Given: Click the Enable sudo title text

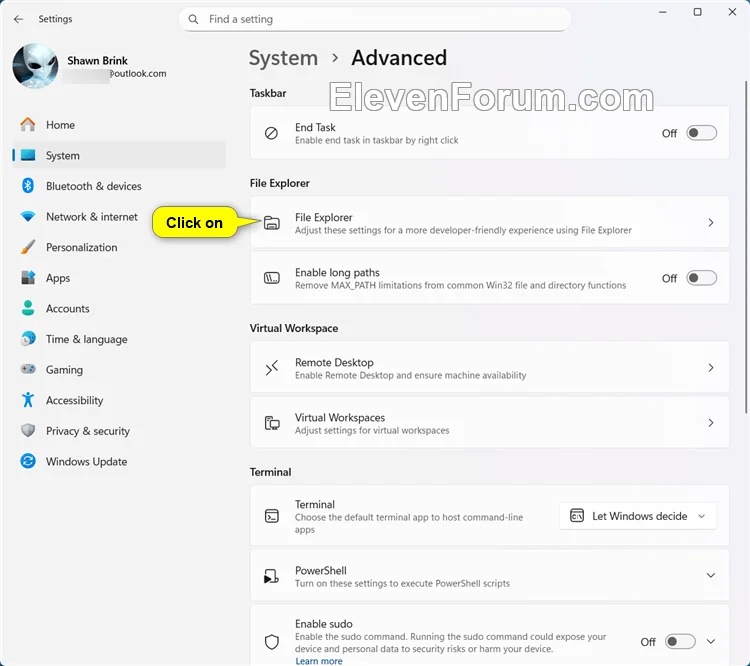Looking at the screenshot, I should [x=324, y=624].
